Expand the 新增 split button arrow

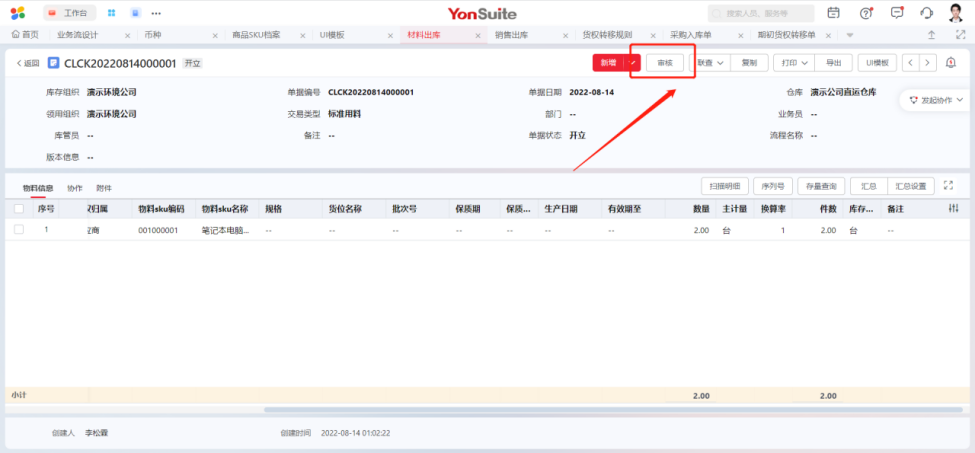[633, 63]
